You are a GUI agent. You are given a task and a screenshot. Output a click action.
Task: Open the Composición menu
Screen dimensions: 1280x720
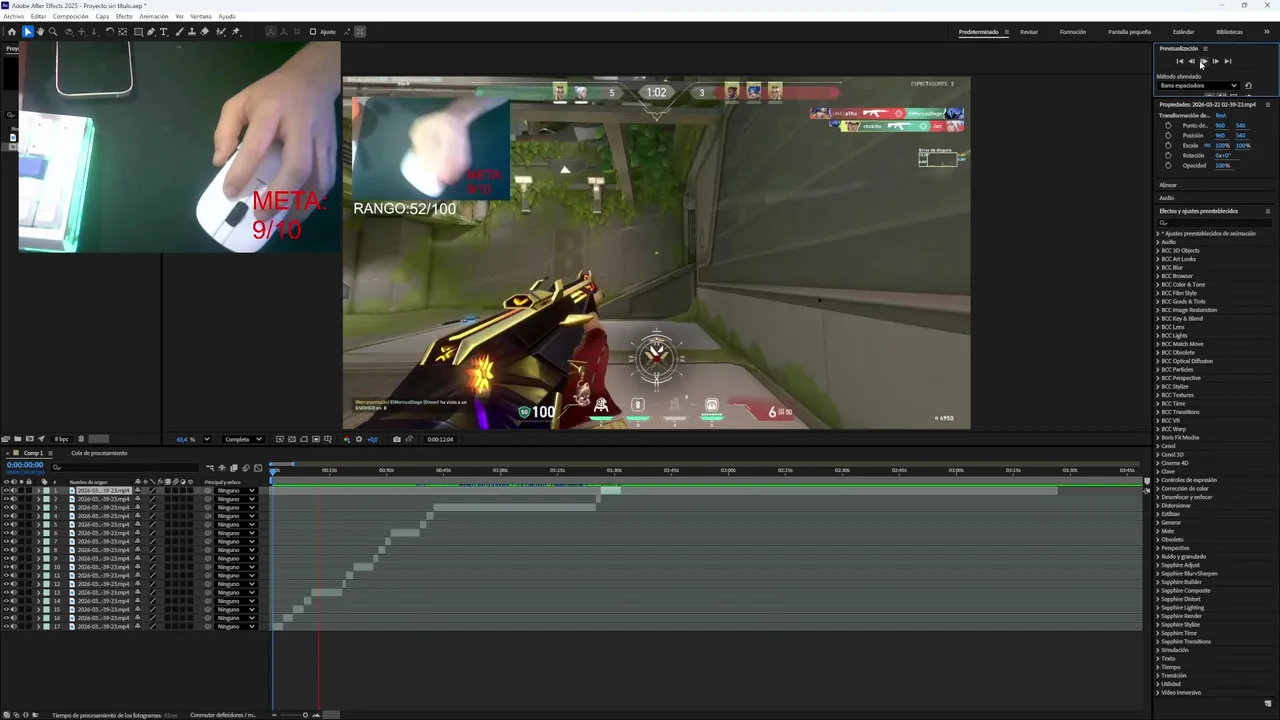point(70,16)
